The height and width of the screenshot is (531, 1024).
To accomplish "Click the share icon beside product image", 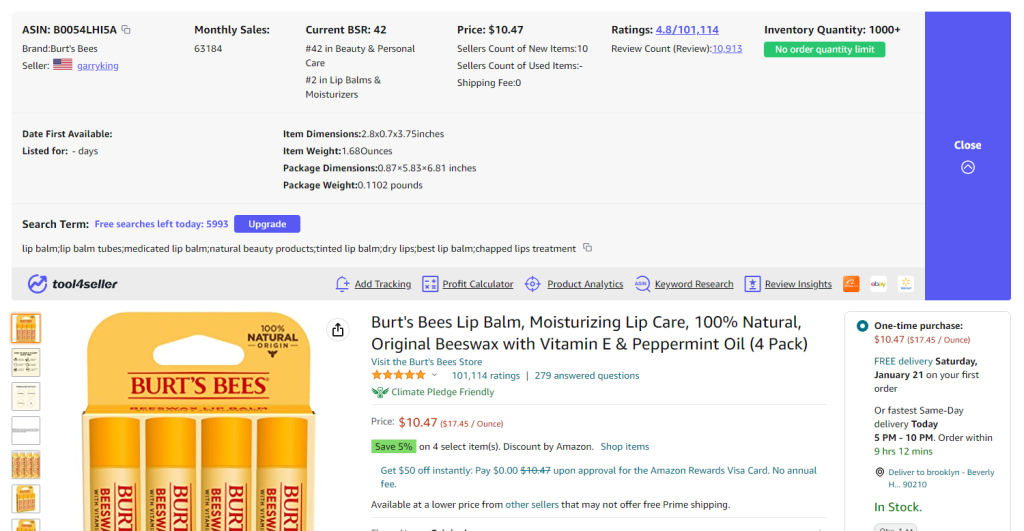I will pyautogui.click(x=338, y=330).
